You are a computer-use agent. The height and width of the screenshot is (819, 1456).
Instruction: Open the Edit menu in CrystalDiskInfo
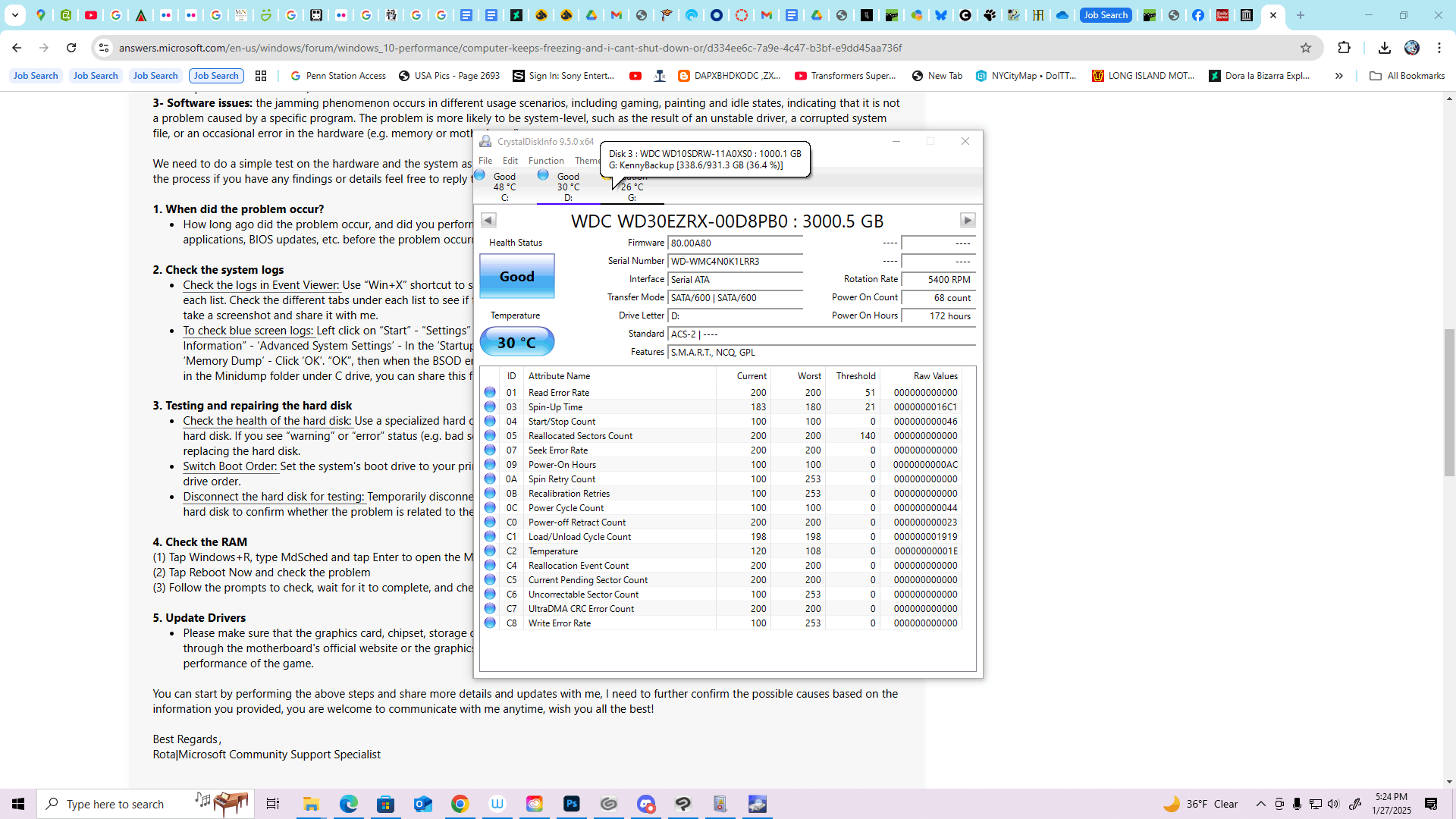point(510,161)
